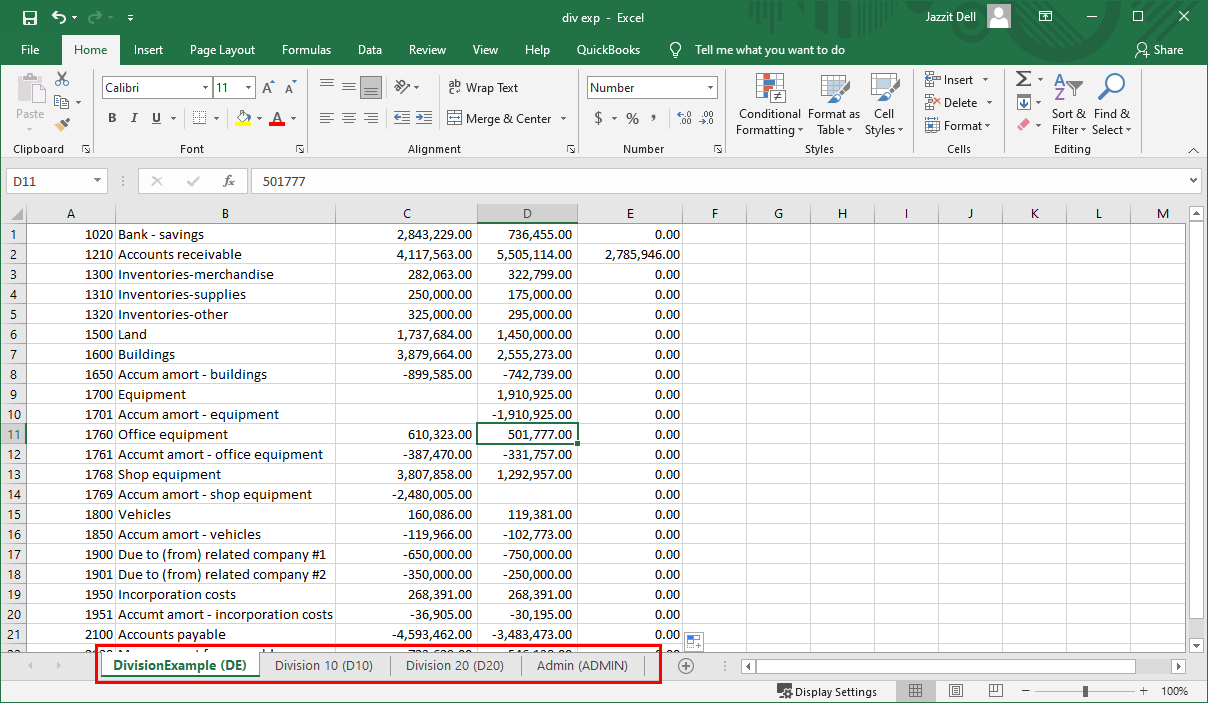Click cell B6 containing Land
Image resolution: width=1208 pixels, height=703 pixels.
tap(225, 334)
